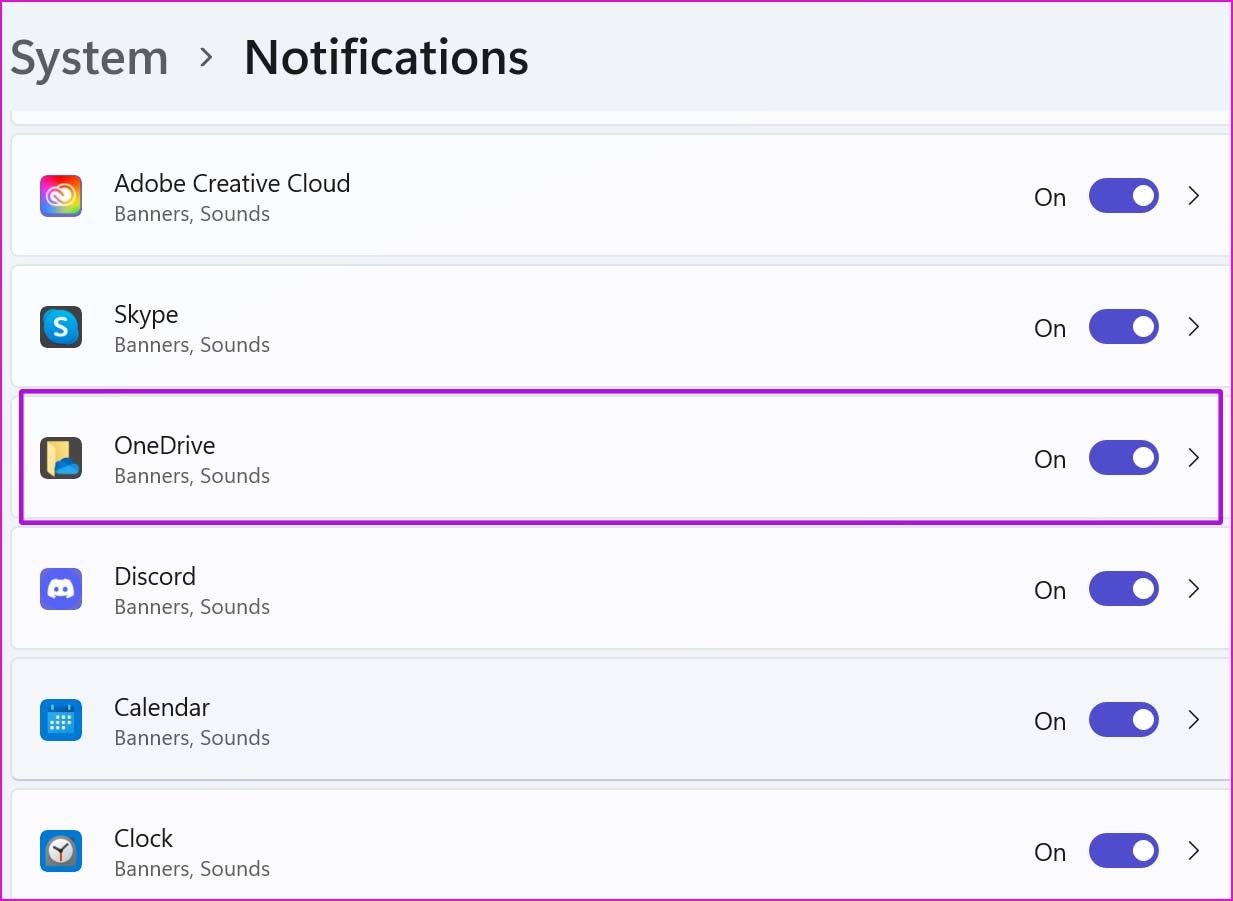This screenshot has height=901, width=1233.
Task: Turn off Adobe Creative Cloud notifications toggle
Action: click(x=1123, y=196)
